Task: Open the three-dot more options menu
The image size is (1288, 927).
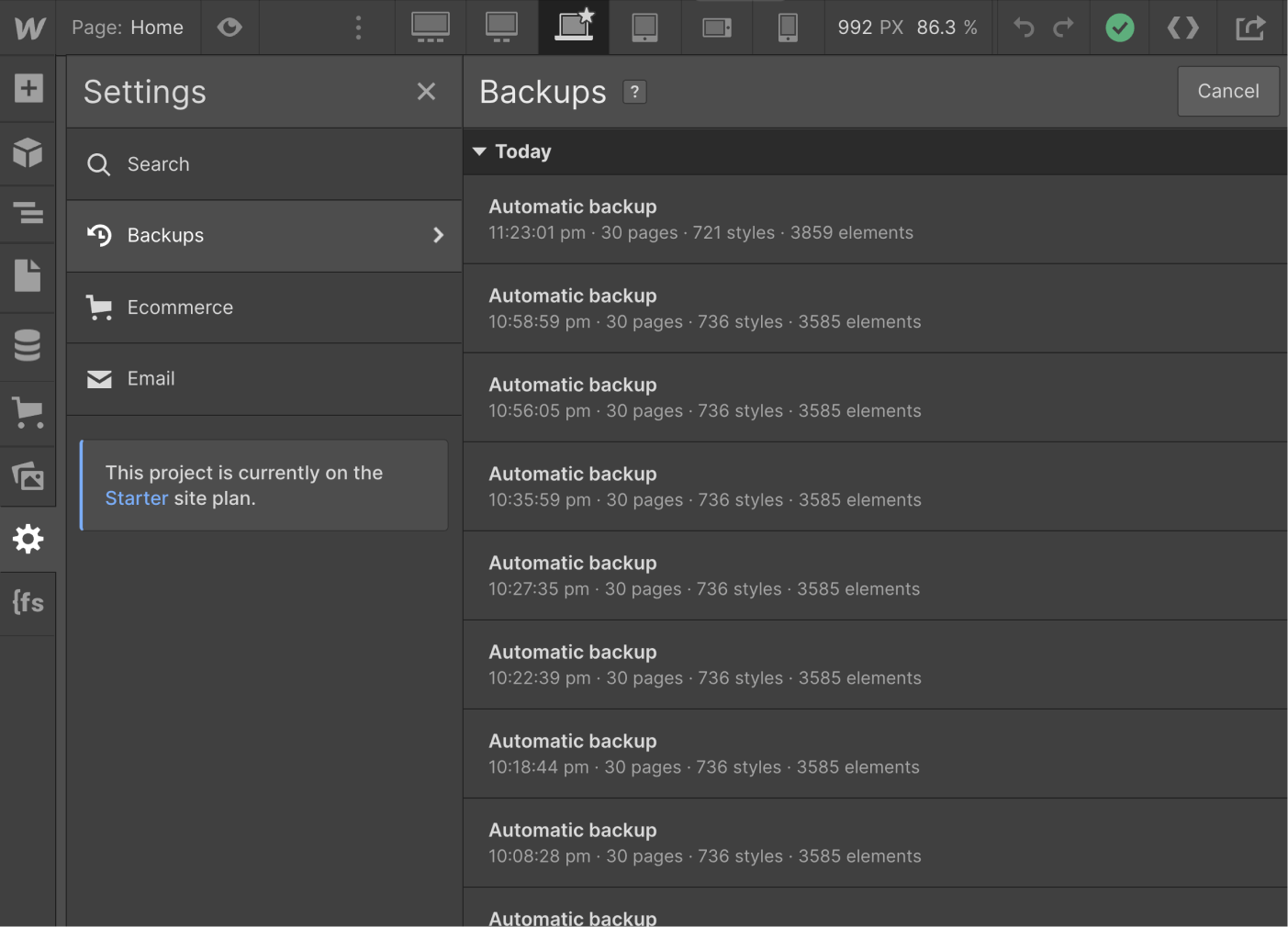Action: click(359, 28)
